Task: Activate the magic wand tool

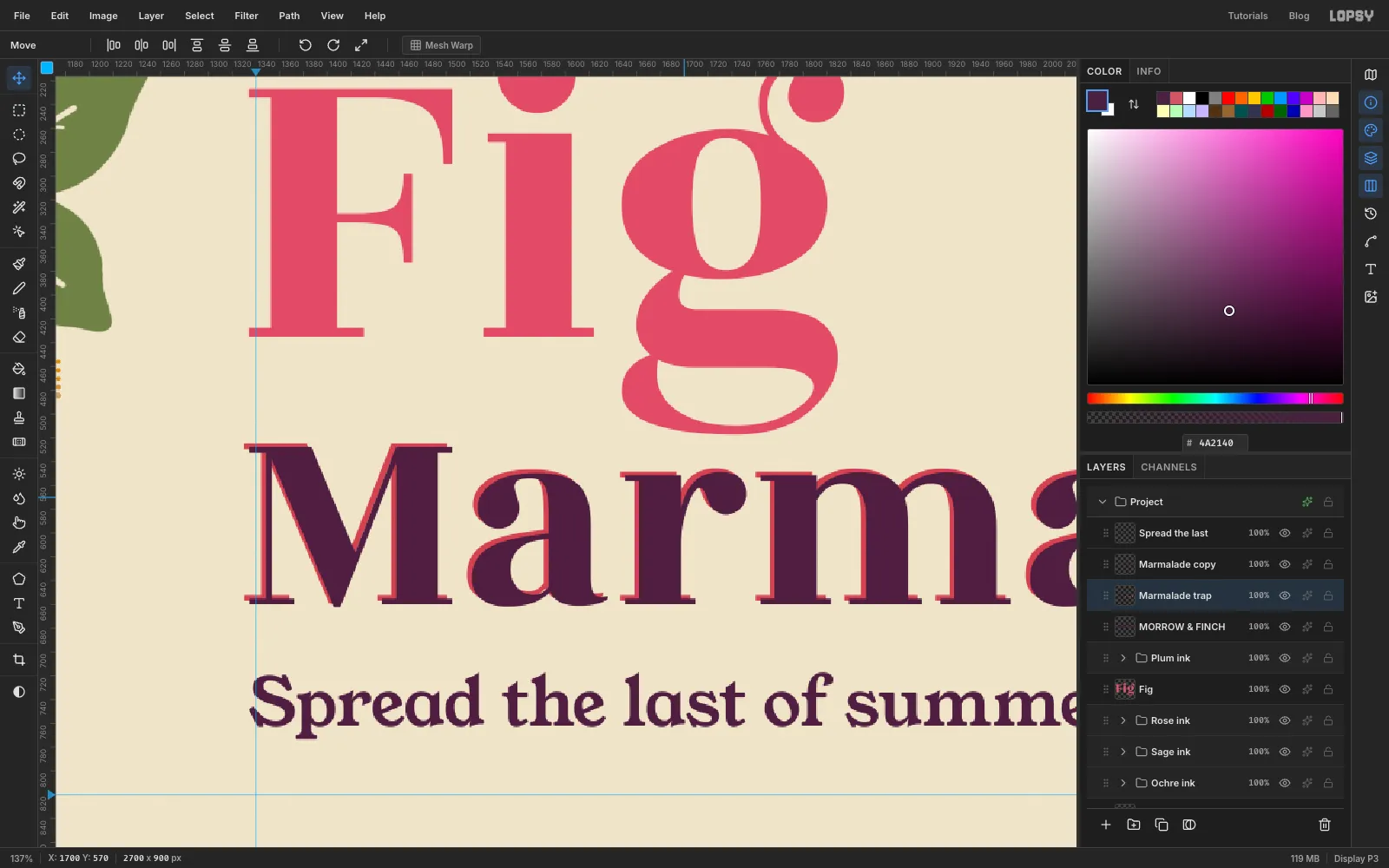Action: tap(19, 207)
